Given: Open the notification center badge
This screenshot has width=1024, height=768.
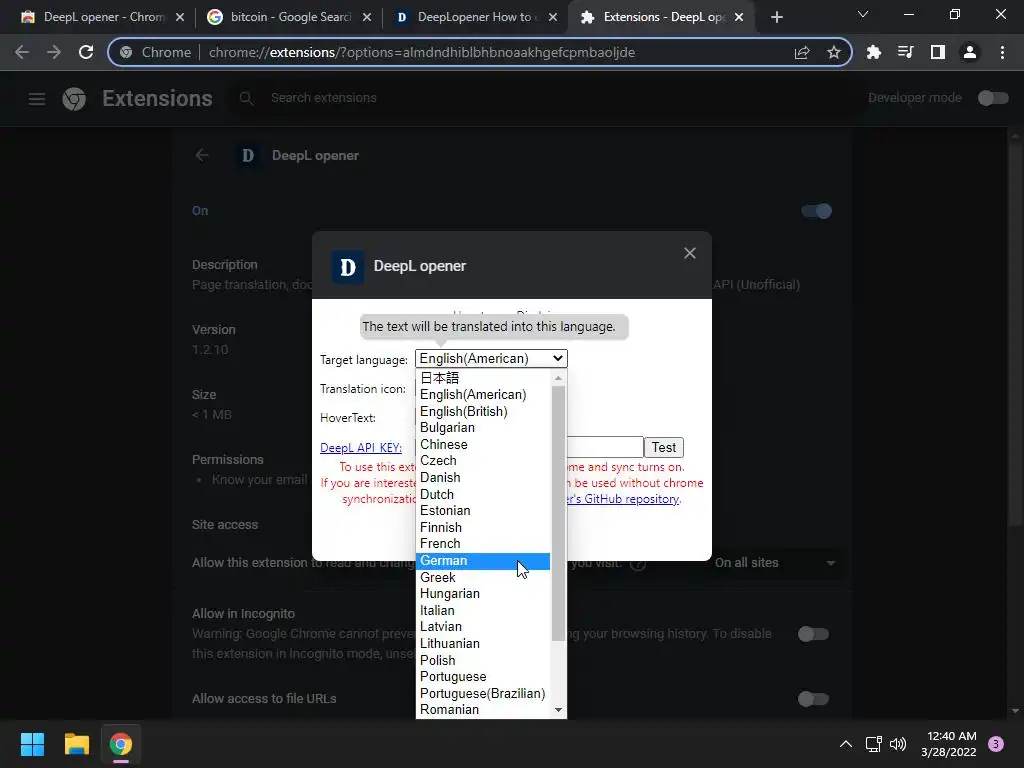Looking at the screenshot, I should click(x=996, y=744).
